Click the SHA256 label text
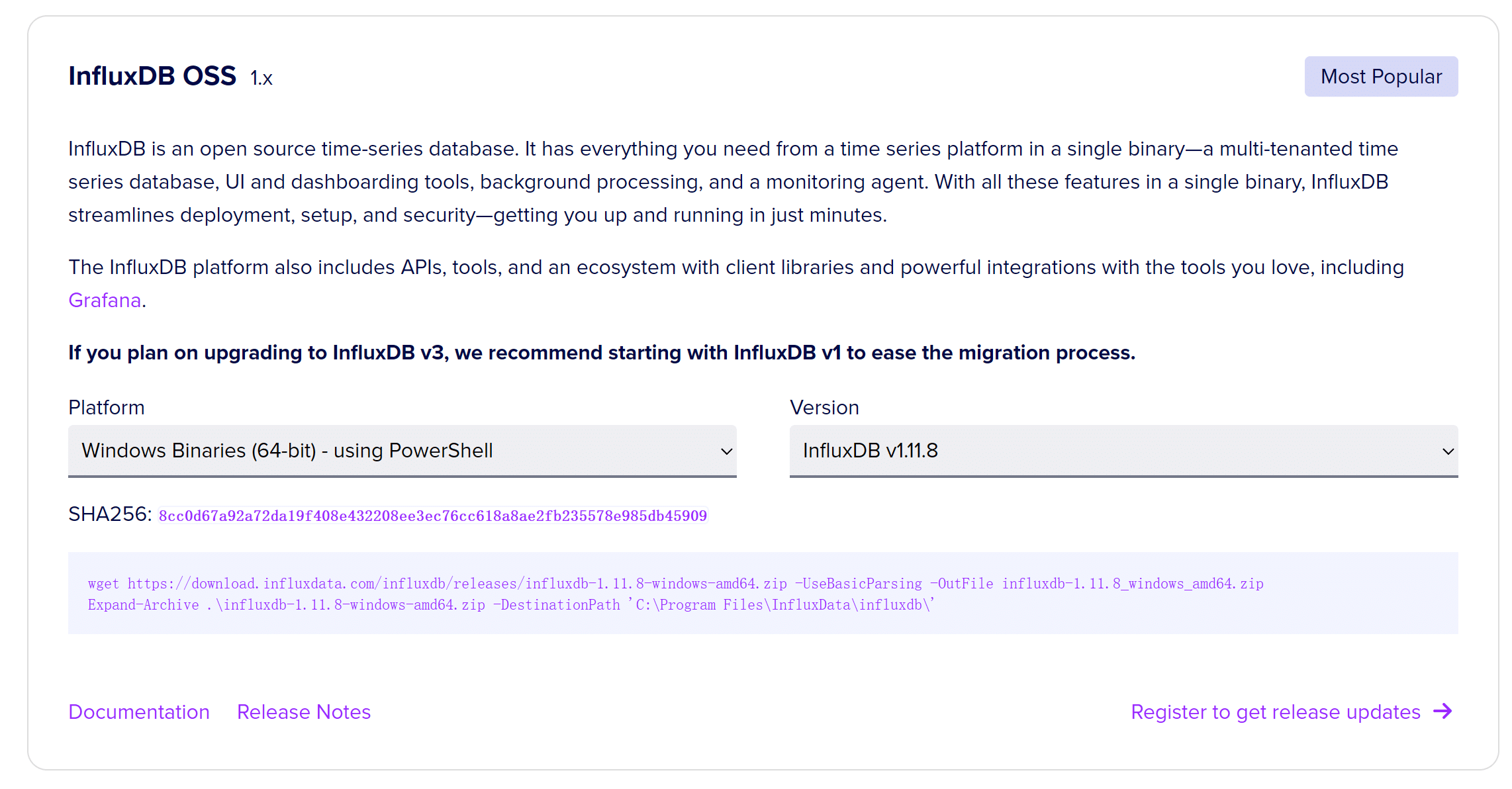Screen dimensions: 1512x789 point(110,514)
